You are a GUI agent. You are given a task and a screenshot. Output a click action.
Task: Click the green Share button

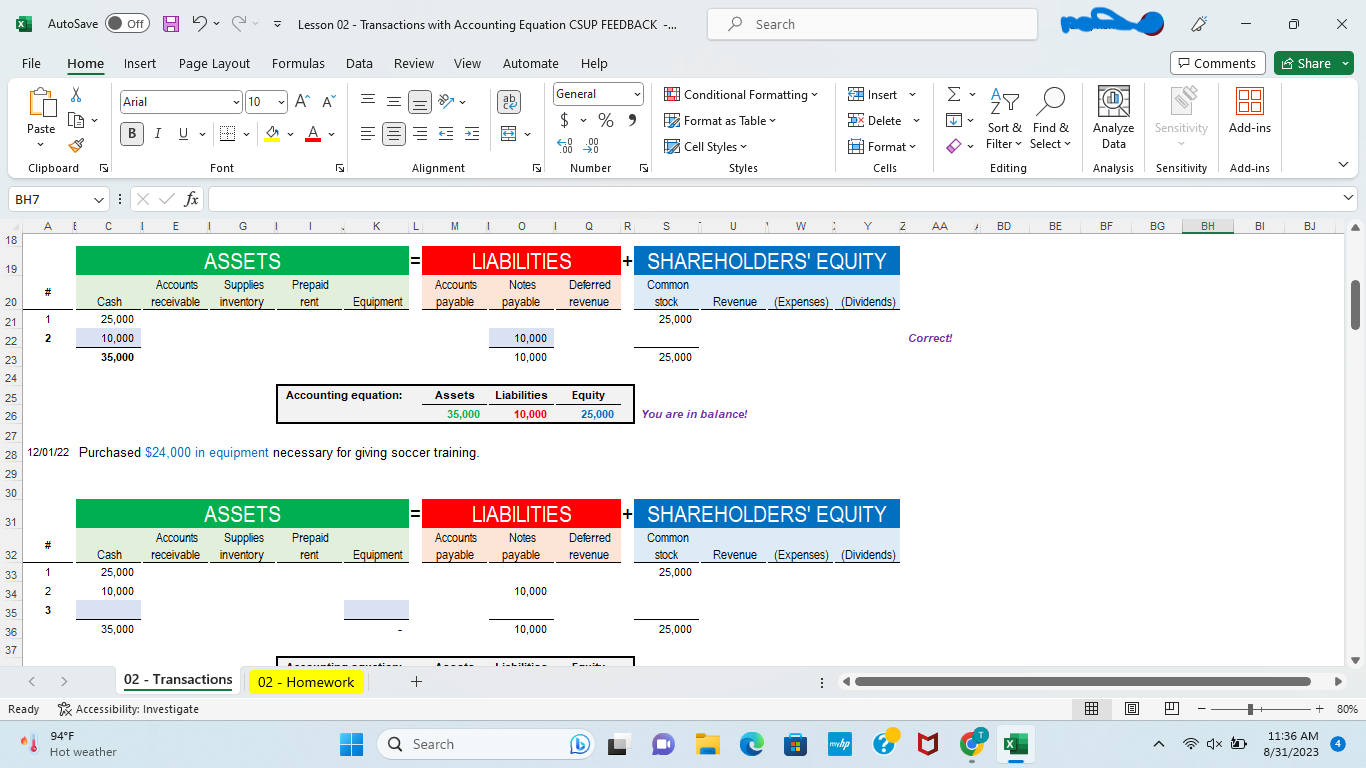(1313, 63)
